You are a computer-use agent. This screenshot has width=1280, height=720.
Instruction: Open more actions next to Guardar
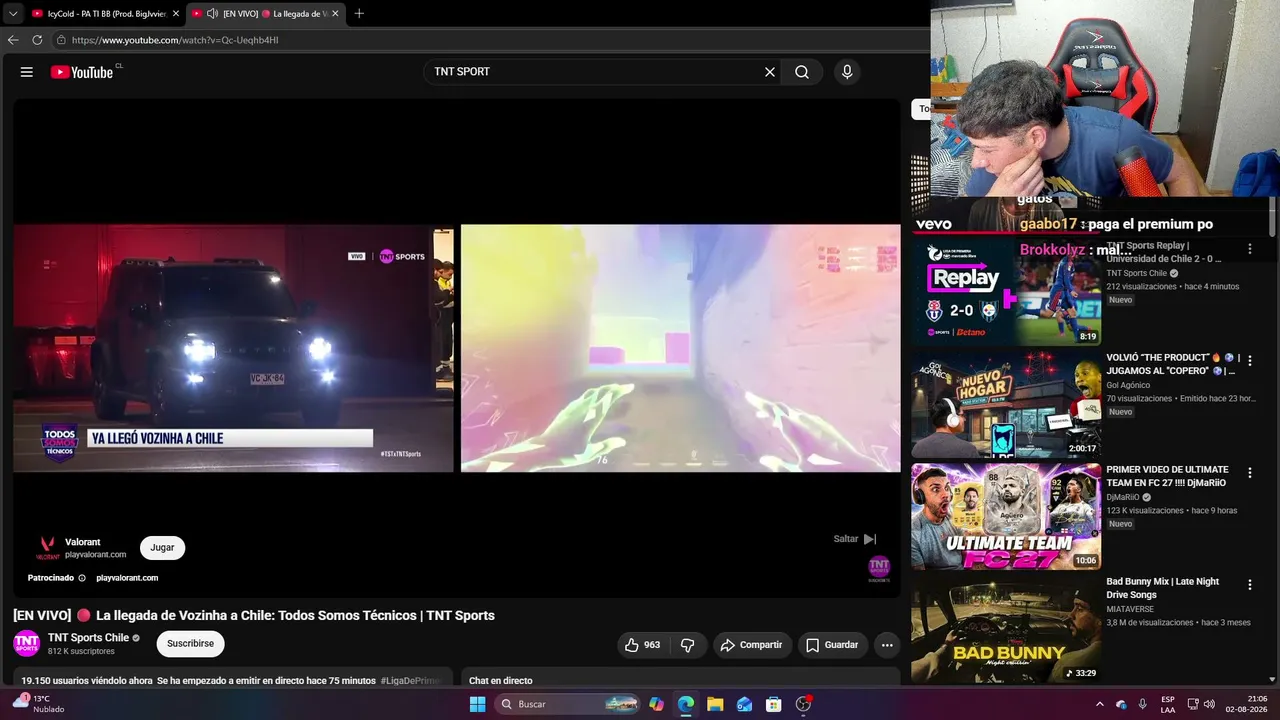886,645
